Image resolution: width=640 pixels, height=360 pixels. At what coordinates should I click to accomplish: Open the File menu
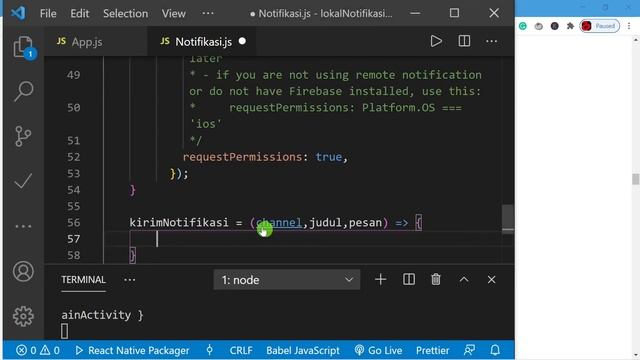click(48, 13)
